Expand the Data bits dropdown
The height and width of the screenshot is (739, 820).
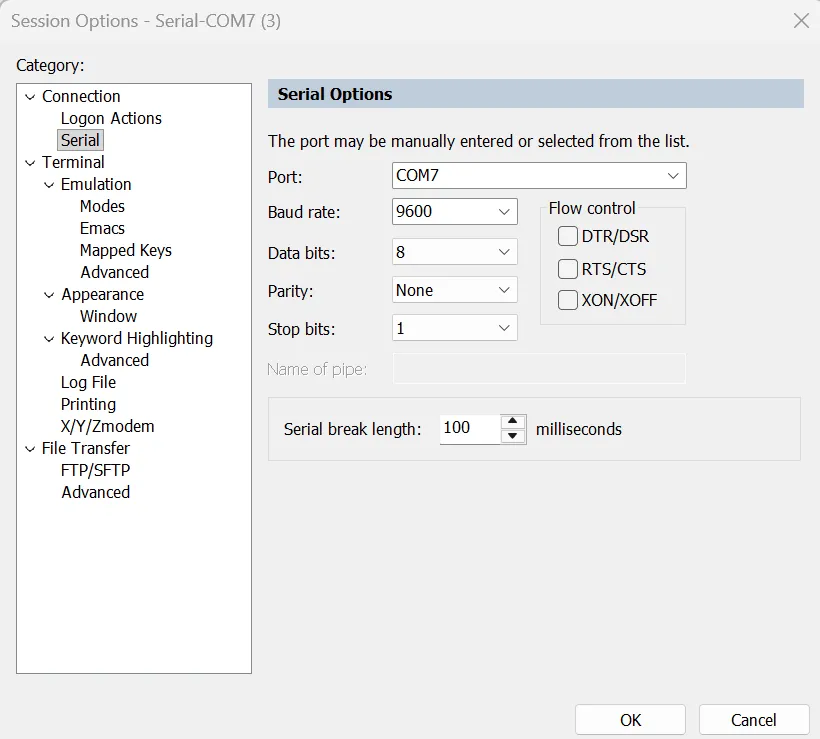[x=504, y=253]
